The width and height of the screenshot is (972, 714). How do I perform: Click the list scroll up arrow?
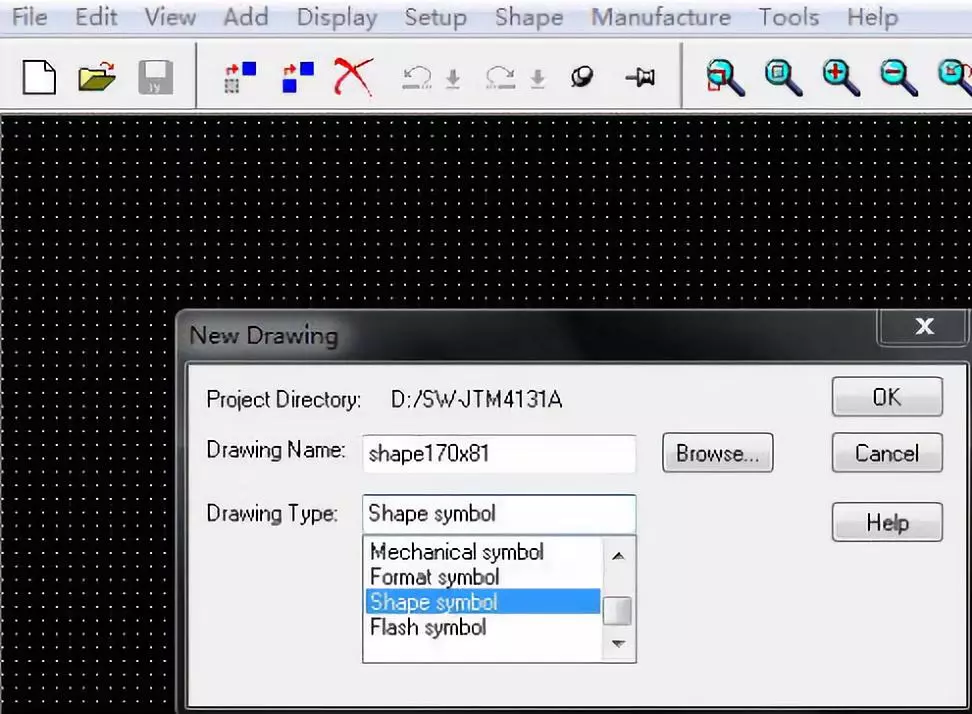618,556
